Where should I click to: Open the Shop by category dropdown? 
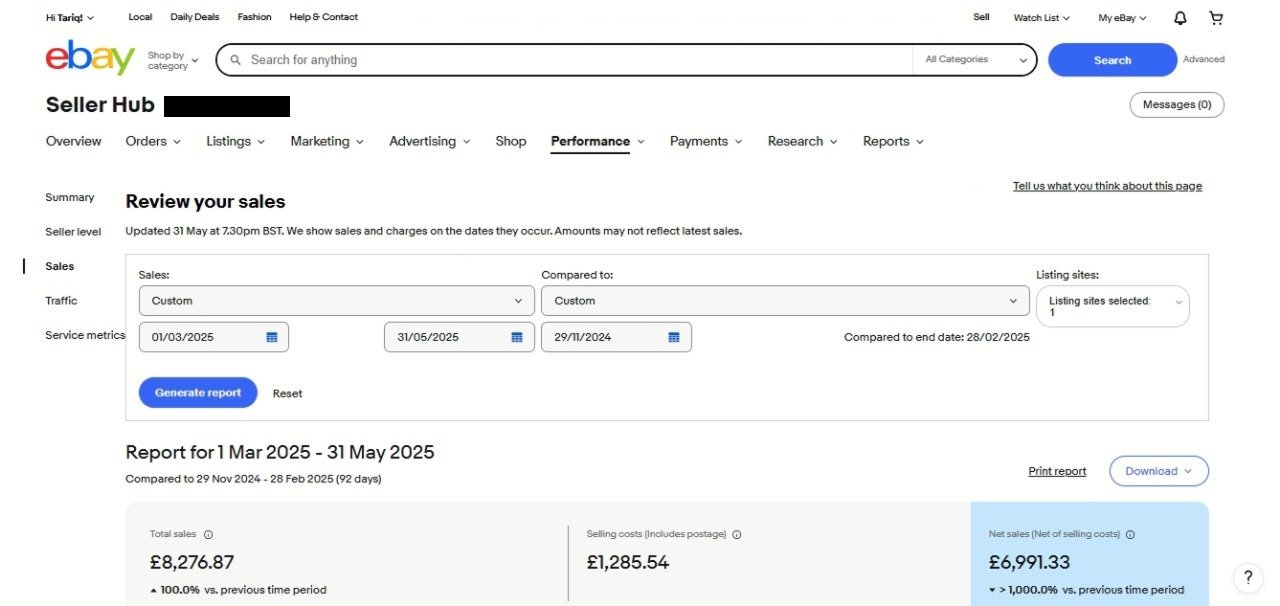[173, 60]
